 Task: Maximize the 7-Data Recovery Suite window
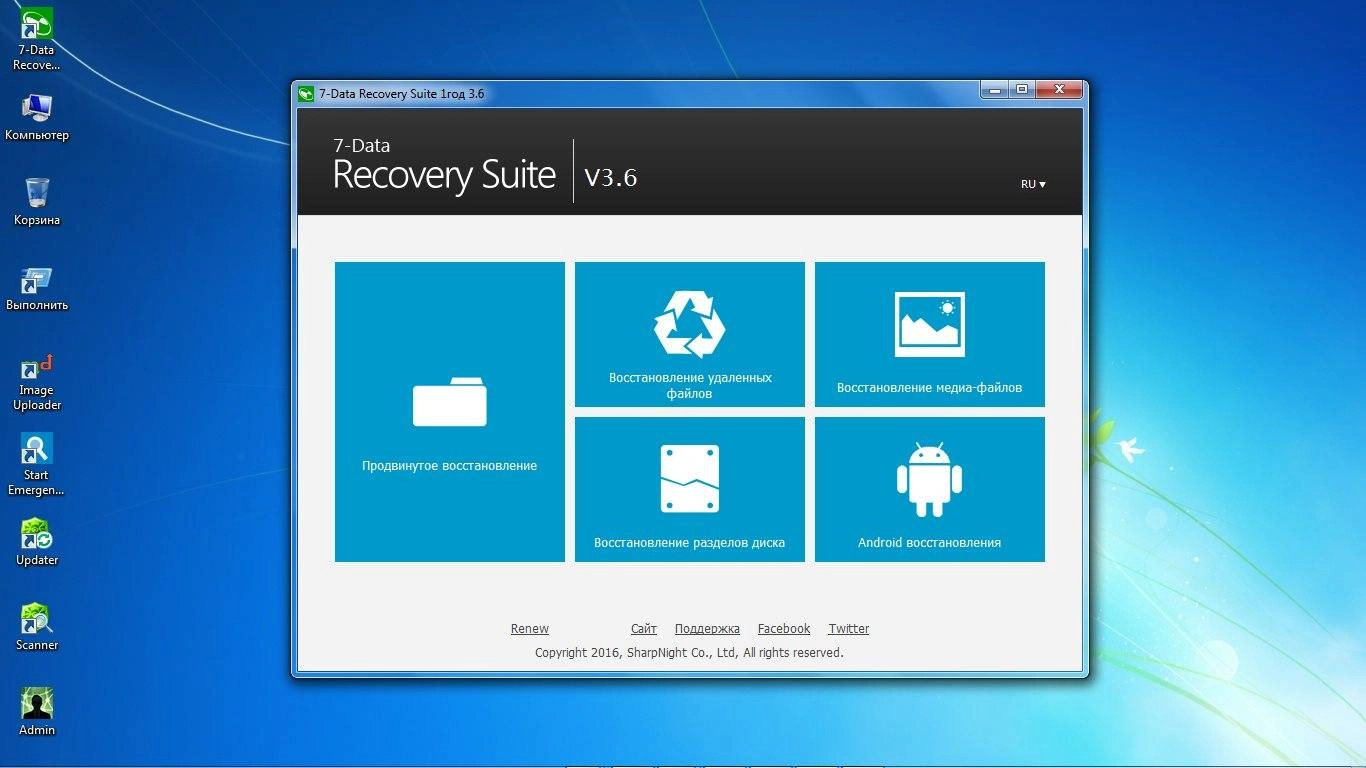click(1022, 90)
